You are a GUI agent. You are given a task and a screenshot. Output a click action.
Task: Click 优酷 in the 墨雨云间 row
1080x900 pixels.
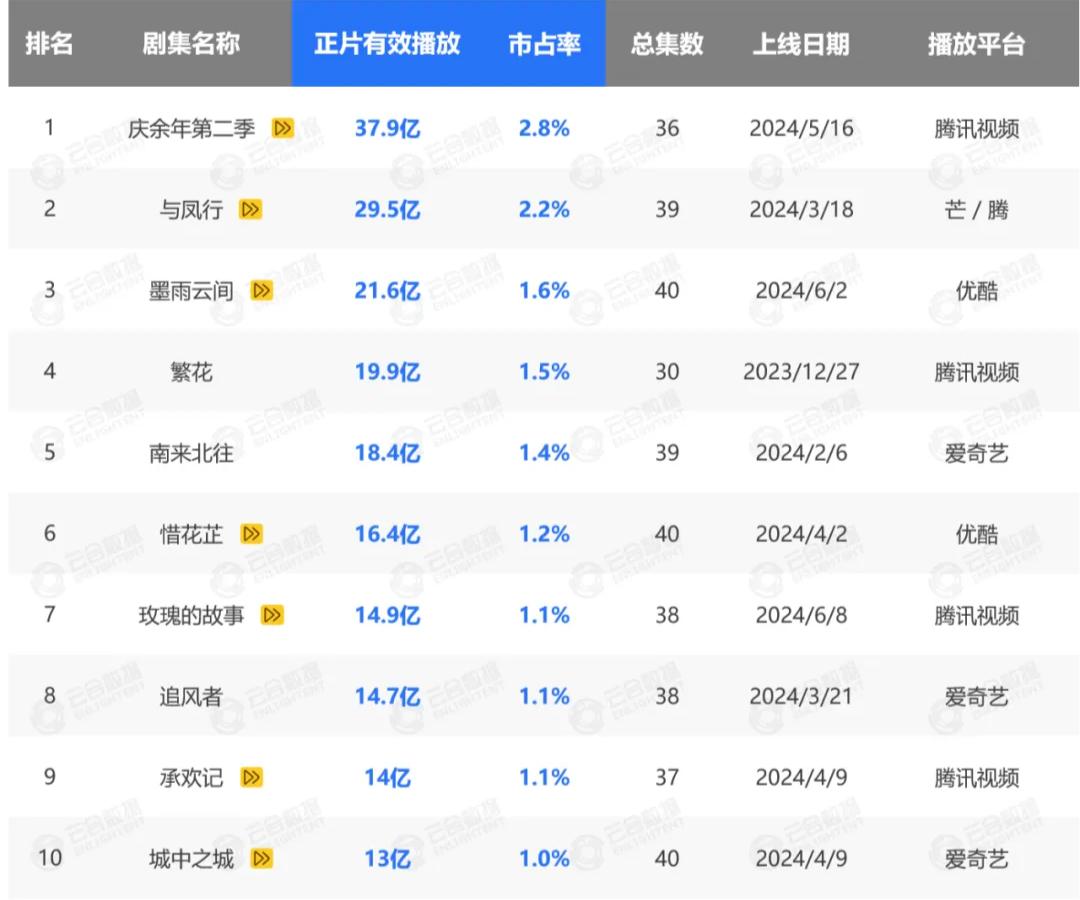tap(976, 291)
